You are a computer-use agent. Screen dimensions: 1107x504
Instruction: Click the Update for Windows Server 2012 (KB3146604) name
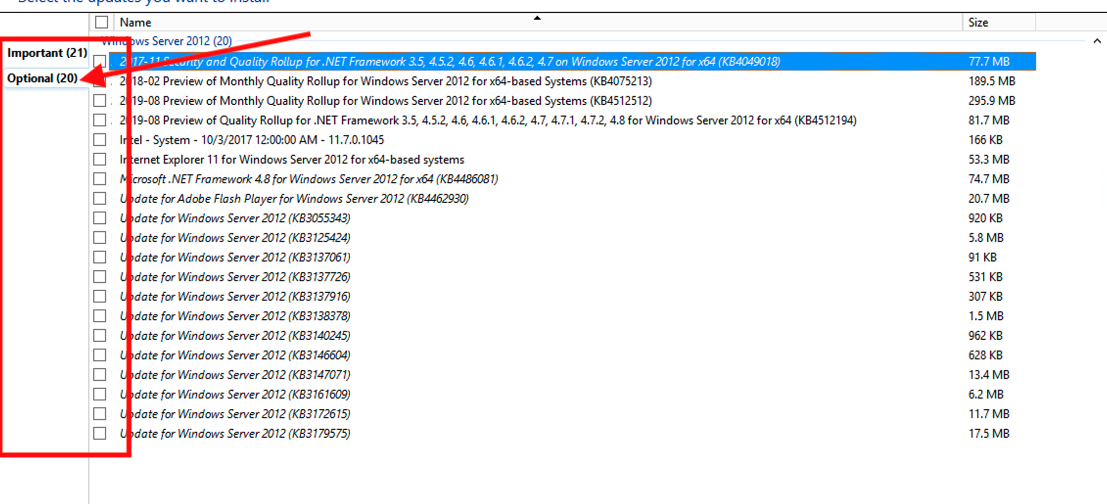235,354
